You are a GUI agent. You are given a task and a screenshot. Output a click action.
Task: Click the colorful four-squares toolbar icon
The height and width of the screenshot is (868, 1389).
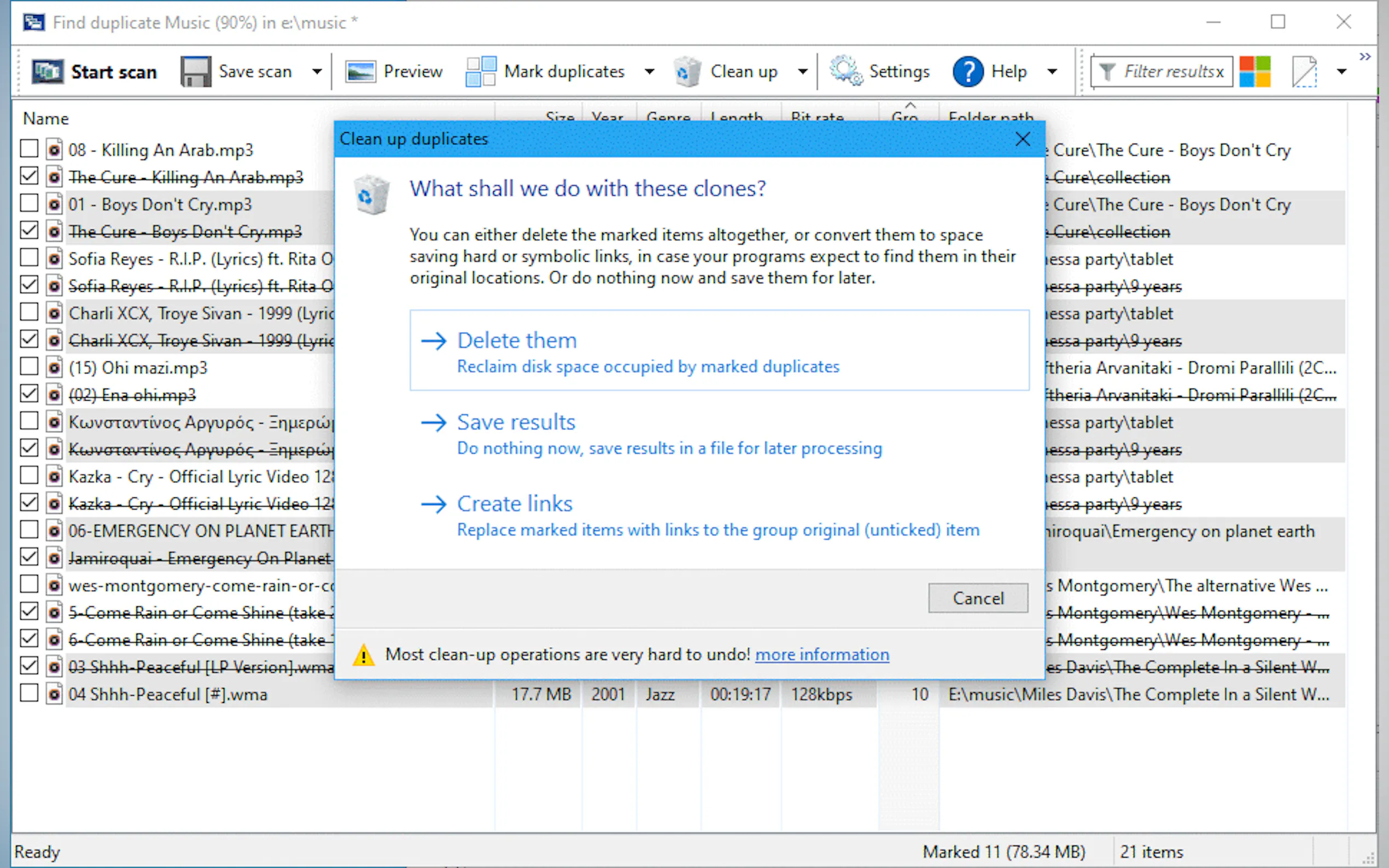pyautogui.click(x=1254, y=72)
